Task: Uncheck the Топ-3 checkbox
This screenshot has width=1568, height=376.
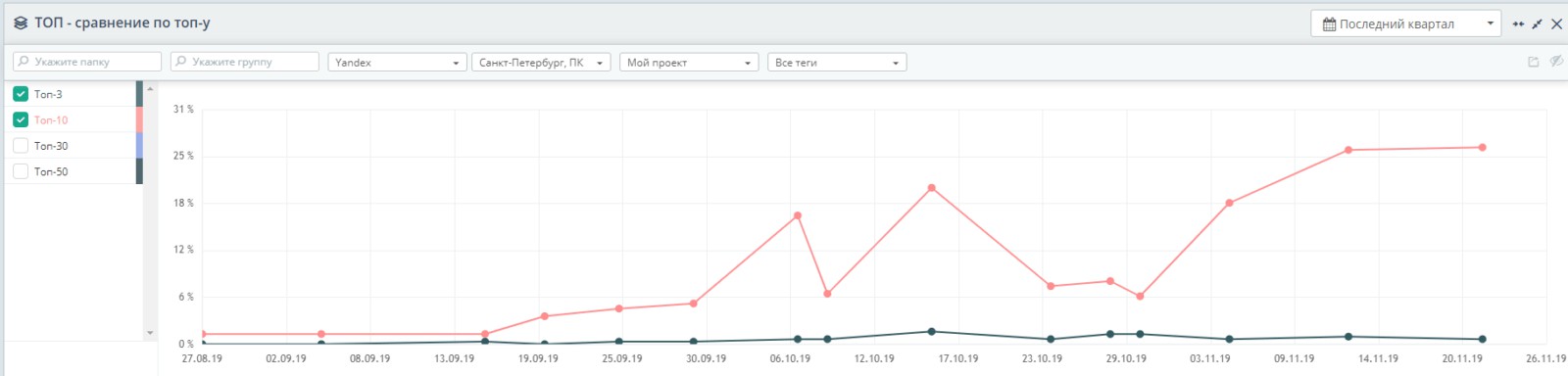Action: [21, 94]
